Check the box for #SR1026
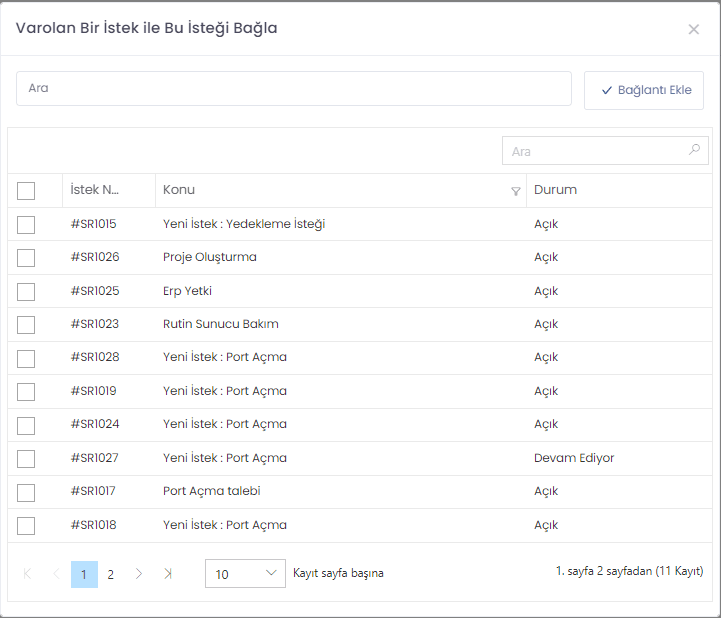 tap(26, 258)
